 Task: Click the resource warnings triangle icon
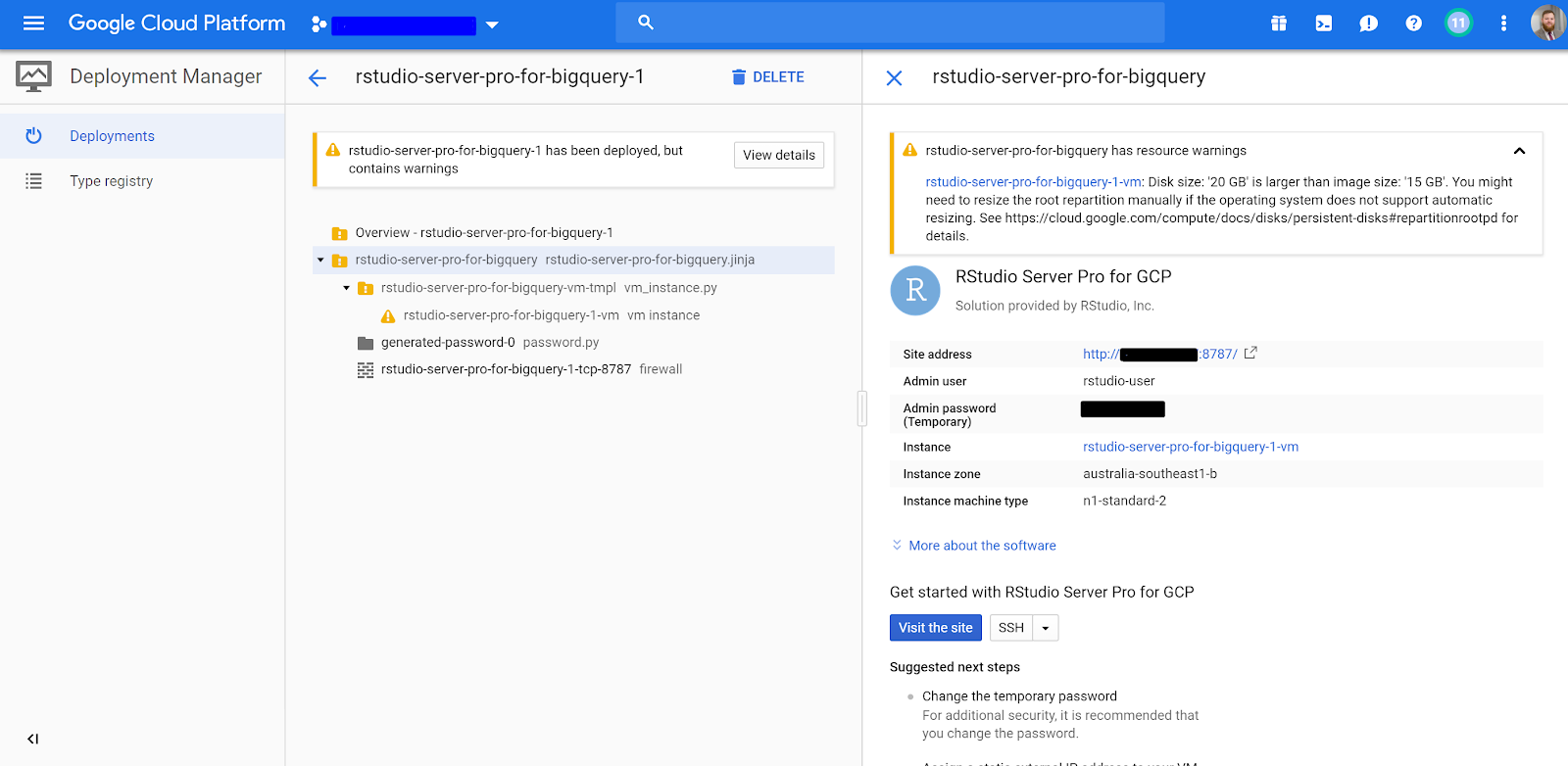(x=909, y=150)
